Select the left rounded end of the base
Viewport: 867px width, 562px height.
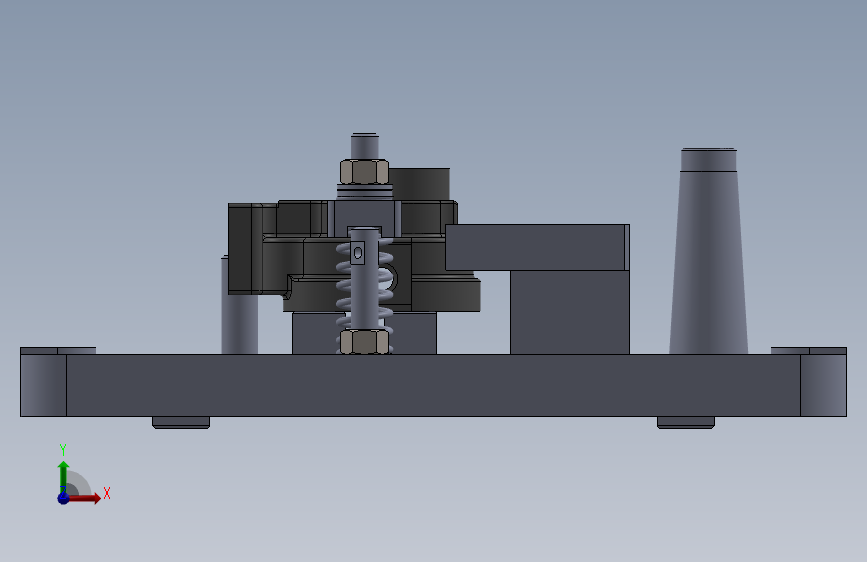(43, 385)
